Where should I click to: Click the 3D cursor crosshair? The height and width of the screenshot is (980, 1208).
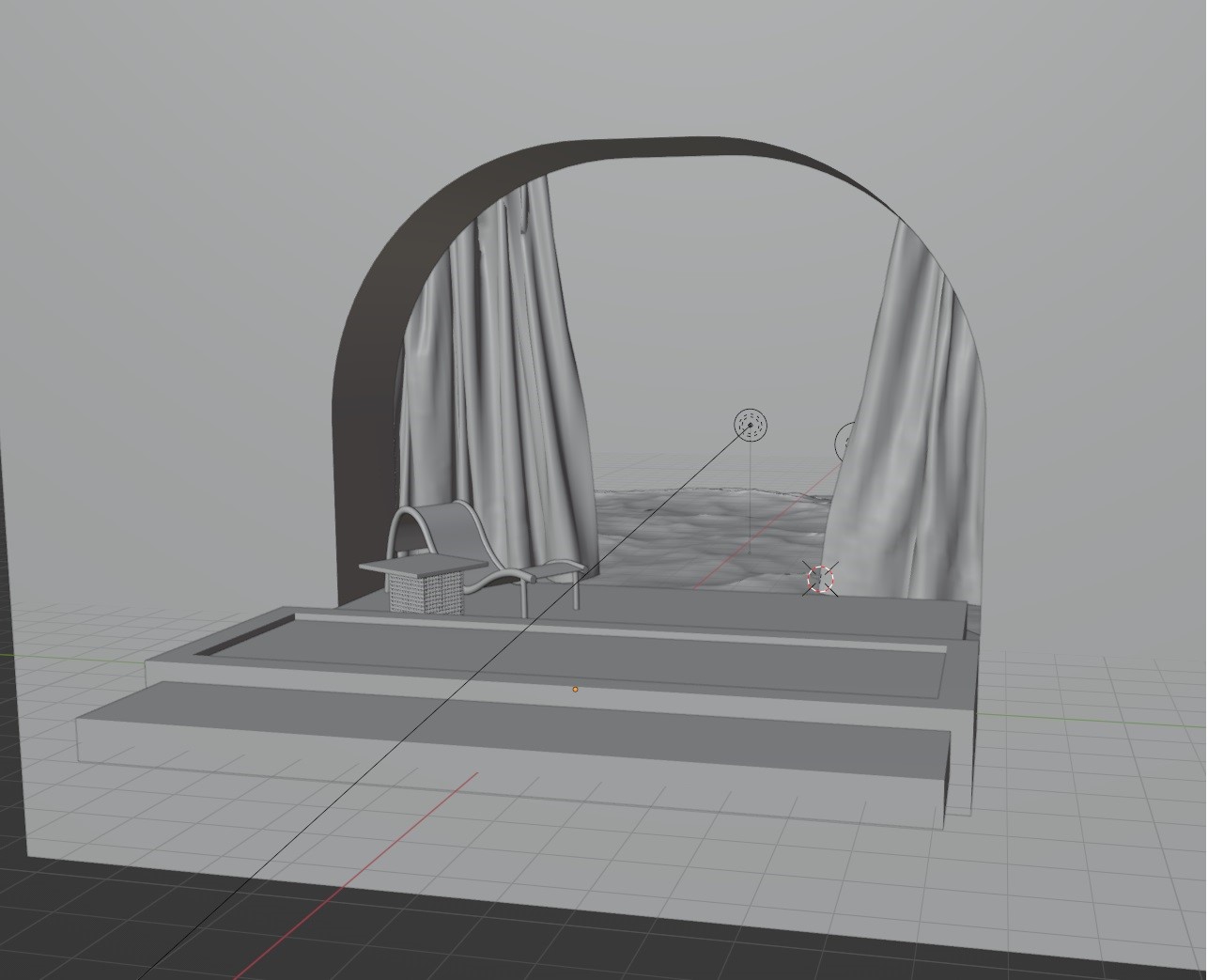pyautogui.click(x=821, y=580)
